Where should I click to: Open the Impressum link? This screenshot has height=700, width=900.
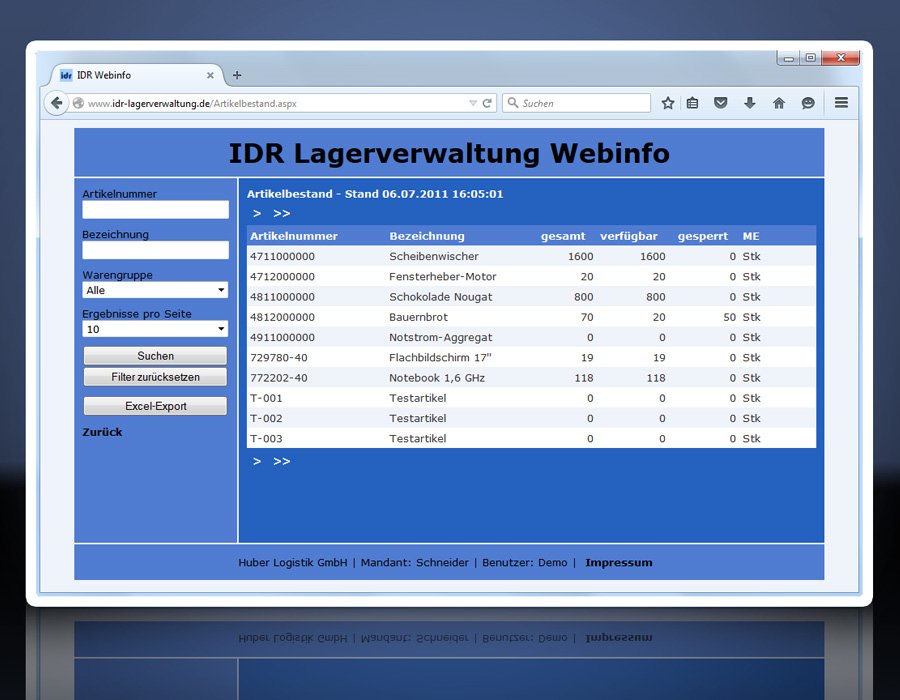[619, 563]
